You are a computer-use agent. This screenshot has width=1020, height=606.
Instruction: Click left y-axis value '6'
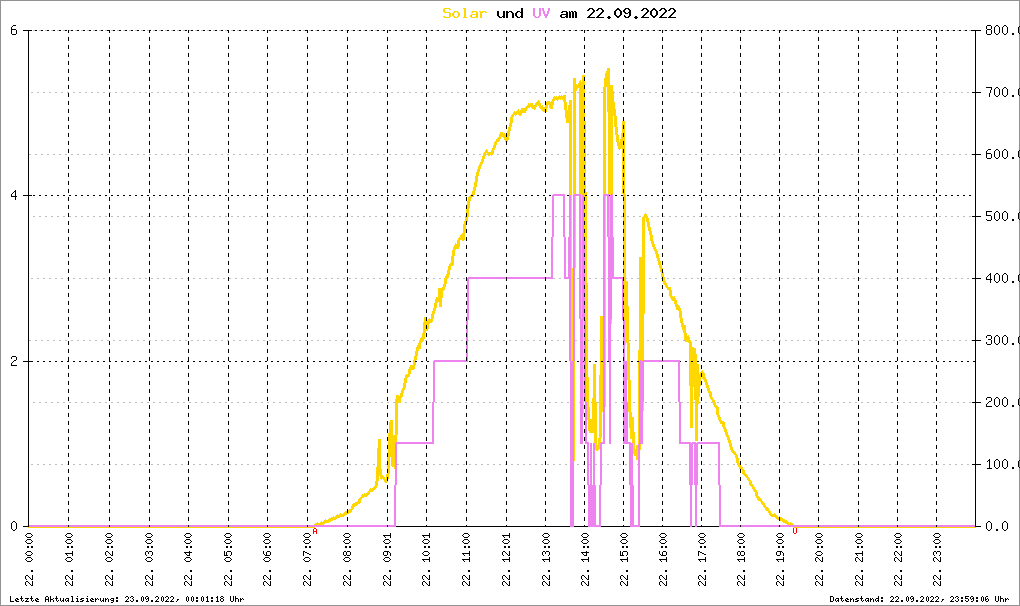(14, 30)
